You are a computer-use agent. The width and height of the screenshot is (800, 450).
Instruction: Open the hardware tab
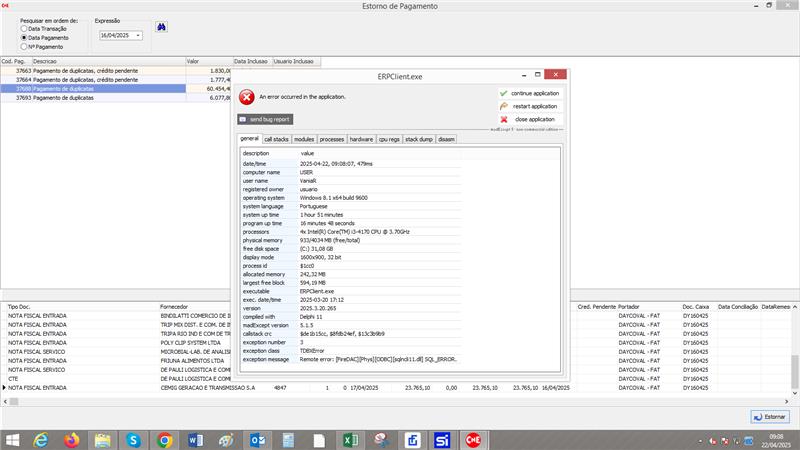click(361, 139)
